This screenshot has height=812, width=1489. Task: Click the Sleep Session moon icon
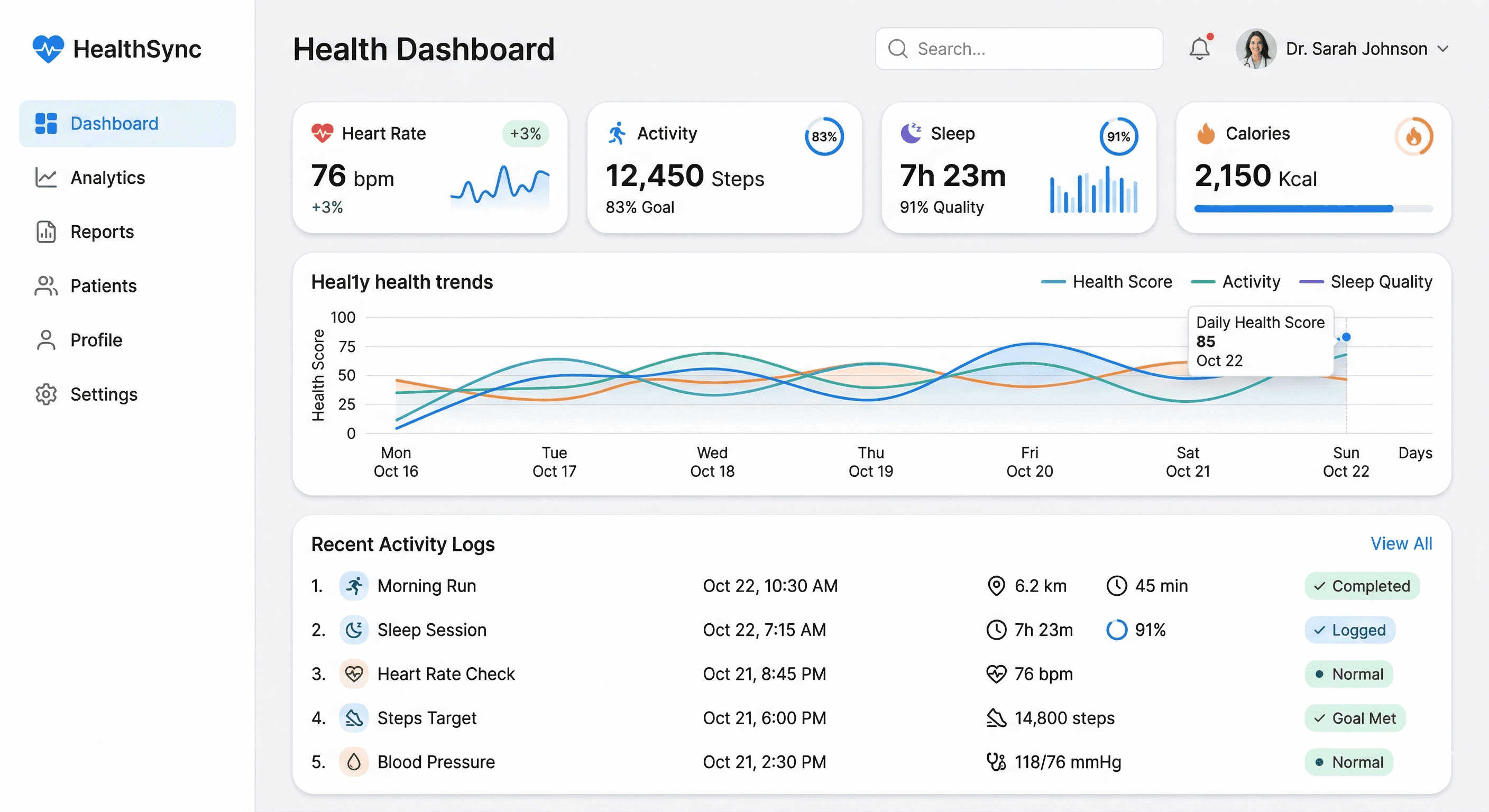tap(354, 630)
